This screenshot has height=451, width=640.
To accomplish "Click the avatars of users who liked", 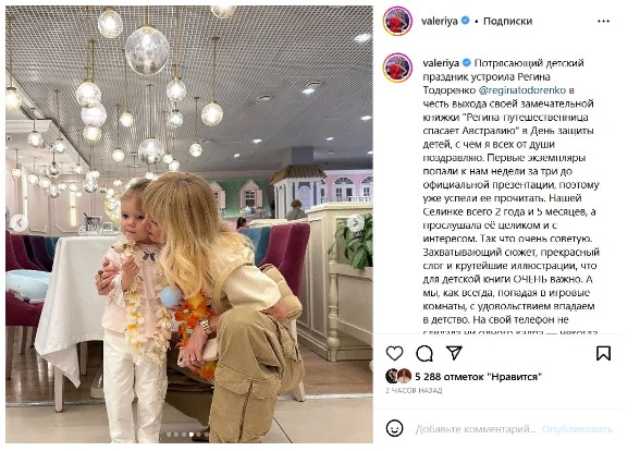I will pyautogui.click(x=398, y=376).
